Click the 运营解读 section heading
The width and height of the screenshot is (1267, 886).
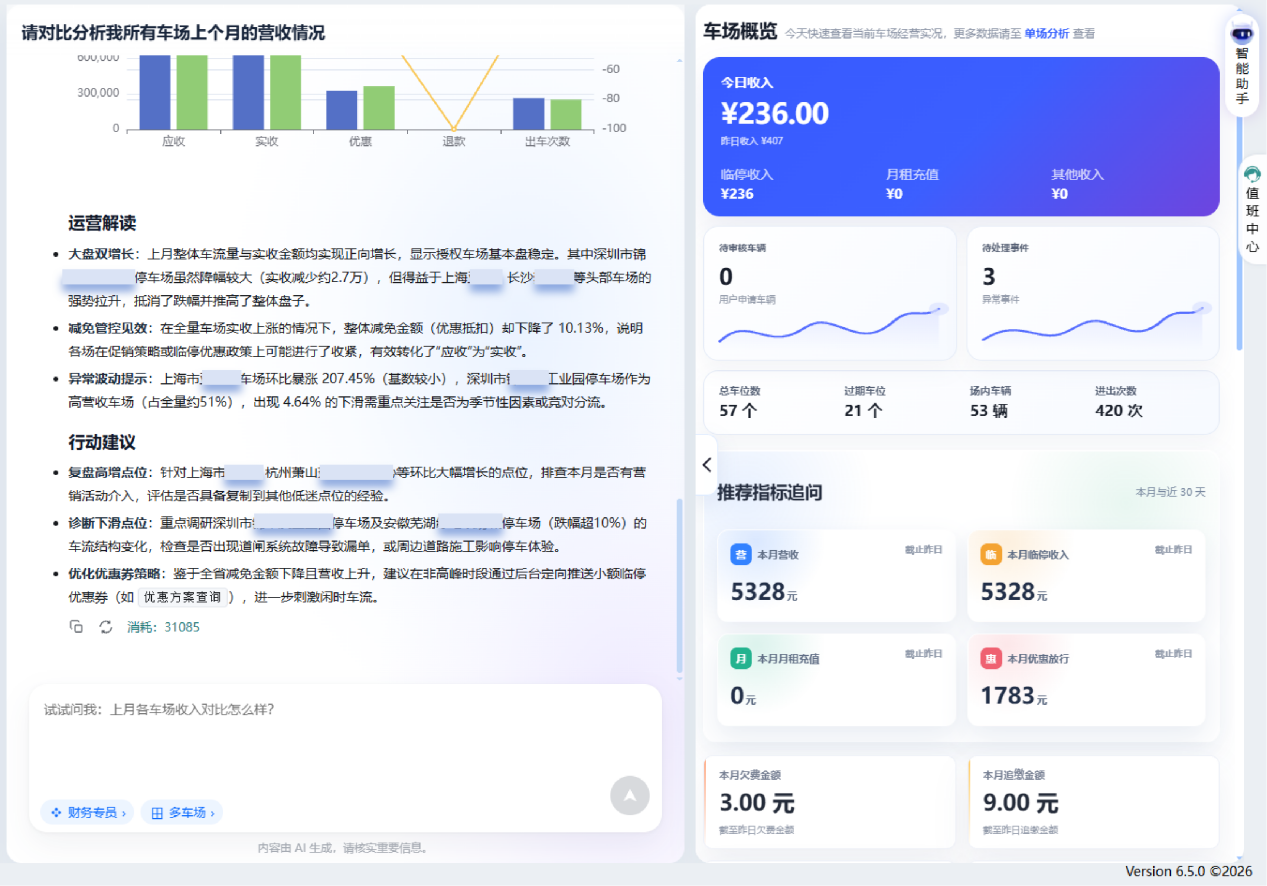coord(102,222)
